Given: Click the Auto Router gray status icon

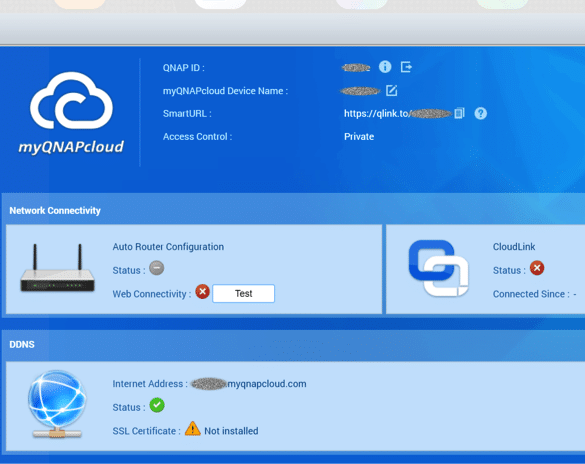Looking at the screenshot, I should tap(157, 268).
